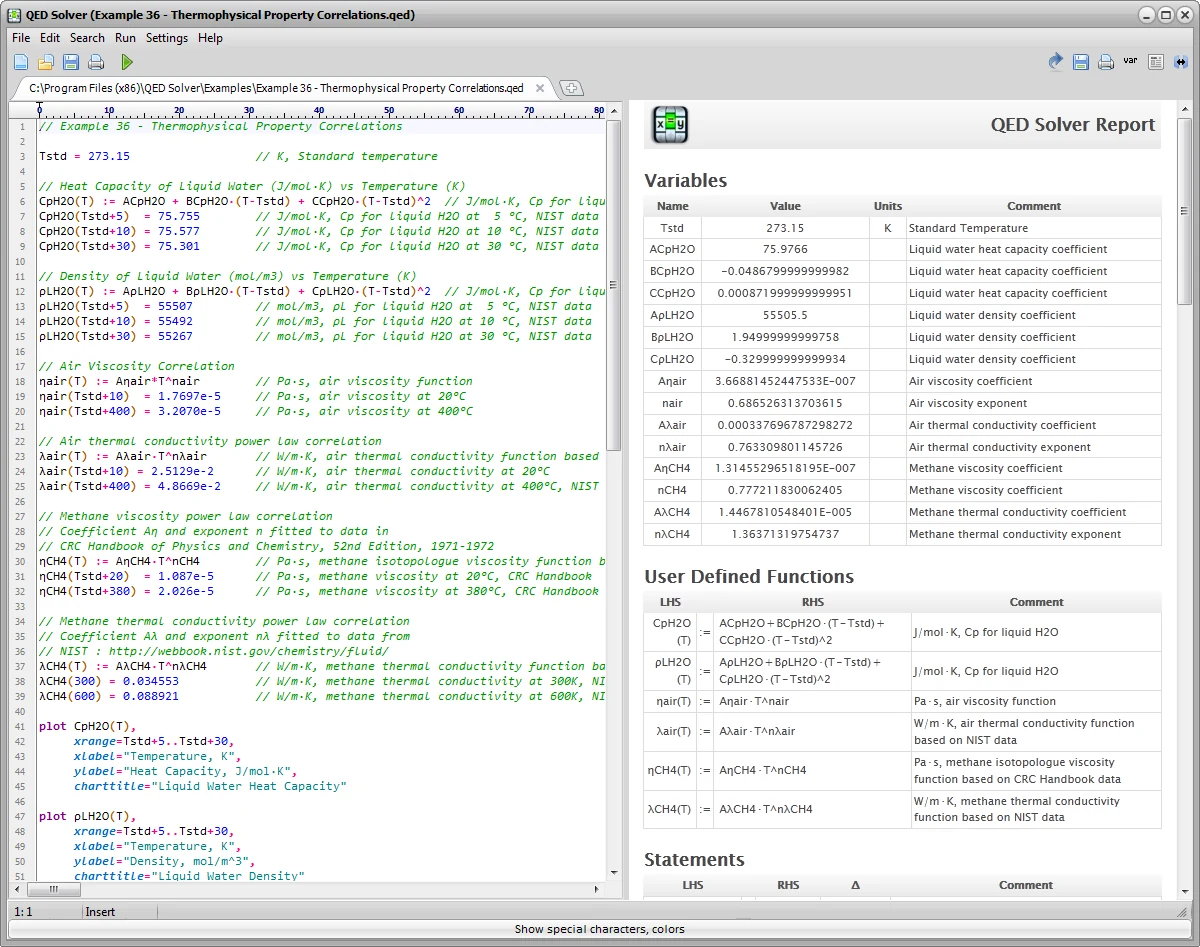1200x947 pixels.
Task: Select the Example 36 .qed file tab
Action: tap(276, 88)
